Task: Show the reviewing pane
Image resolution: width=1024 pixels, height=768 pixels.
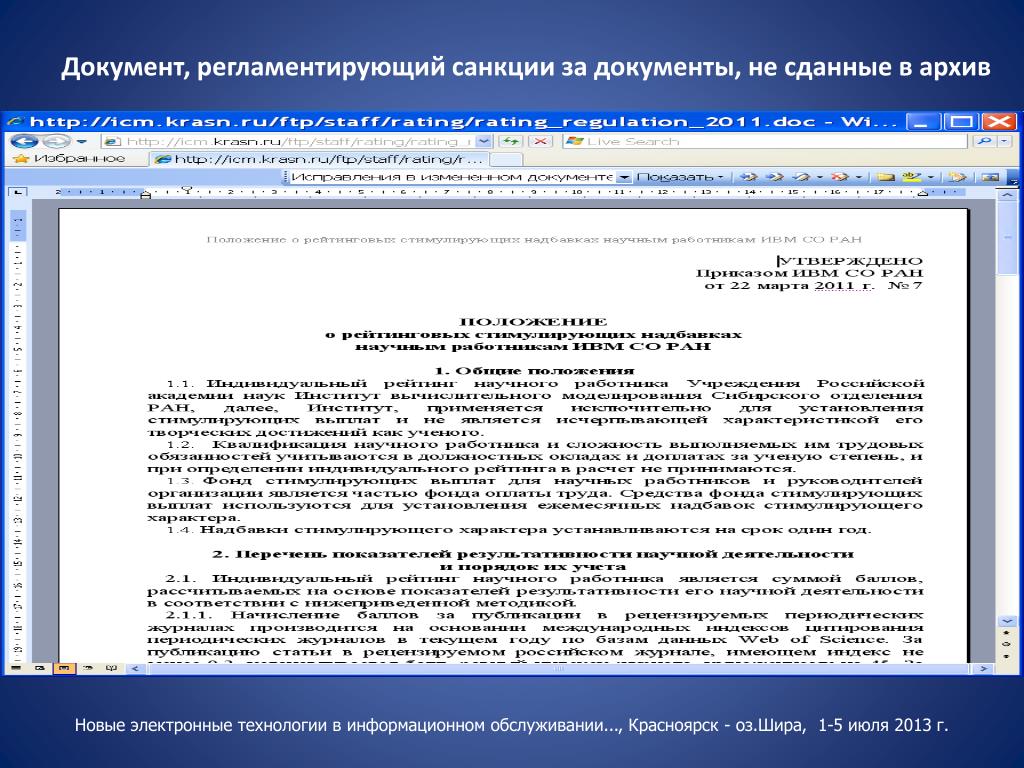Action: click(x=990, y=176)
